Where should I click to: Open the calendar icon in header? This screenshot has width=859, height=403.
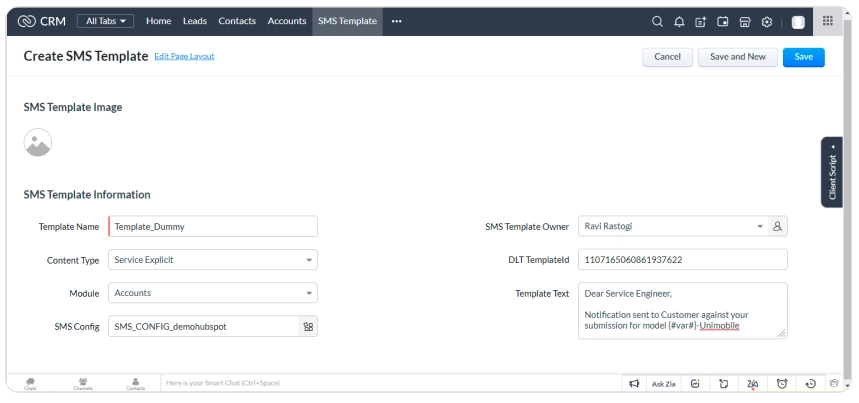click(x=722, y=22)
